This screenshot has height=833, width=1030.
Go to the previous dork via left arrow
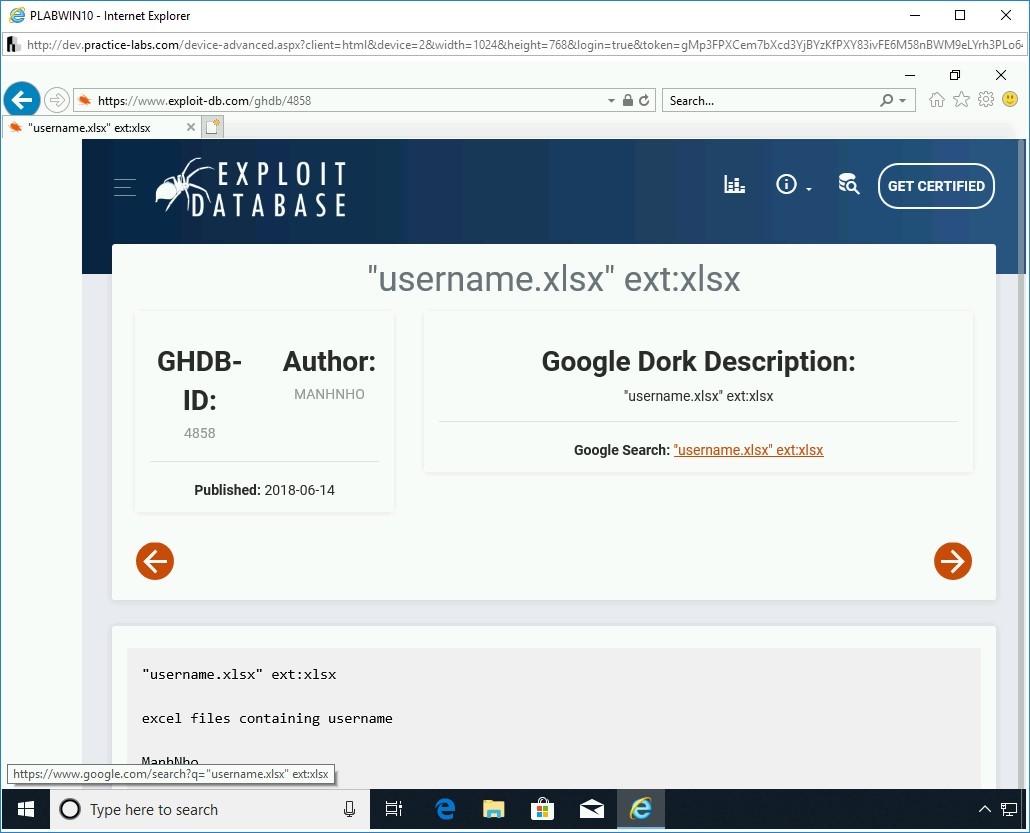tap(155, 561)
